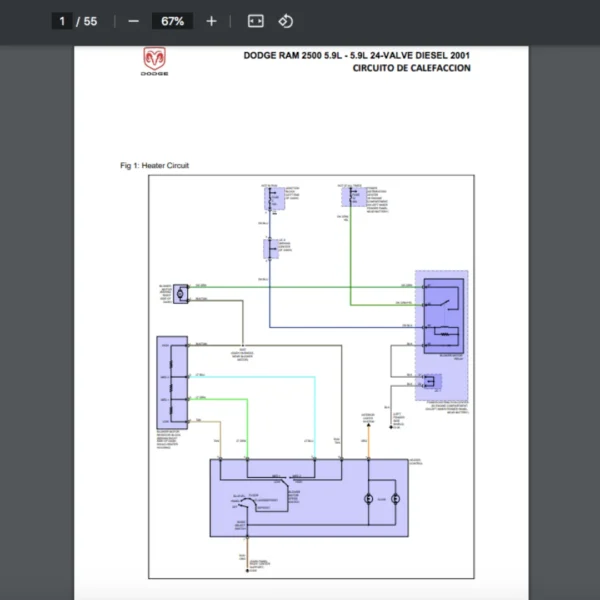The image size is (600, 600).
Task: Click the red Dodge ram logo
Action: pyautogui.click(x=155, y=62)
